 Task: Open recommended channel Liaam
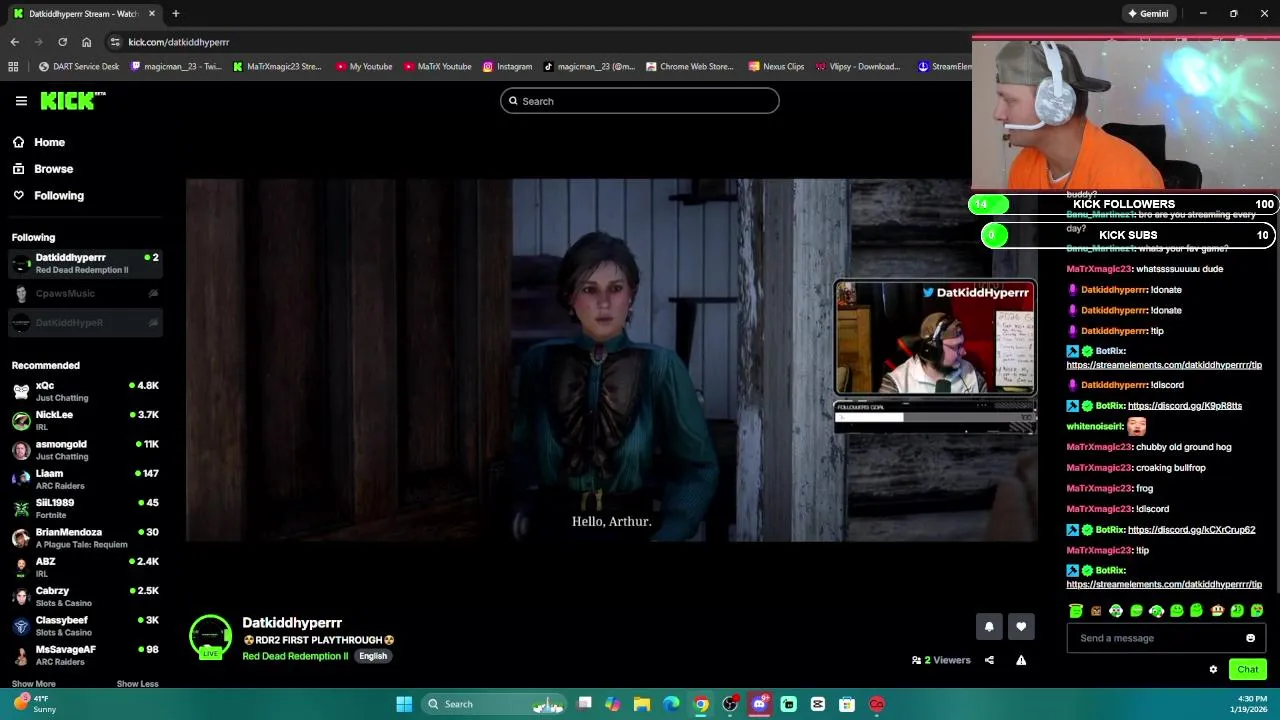(x=85, y=479)
